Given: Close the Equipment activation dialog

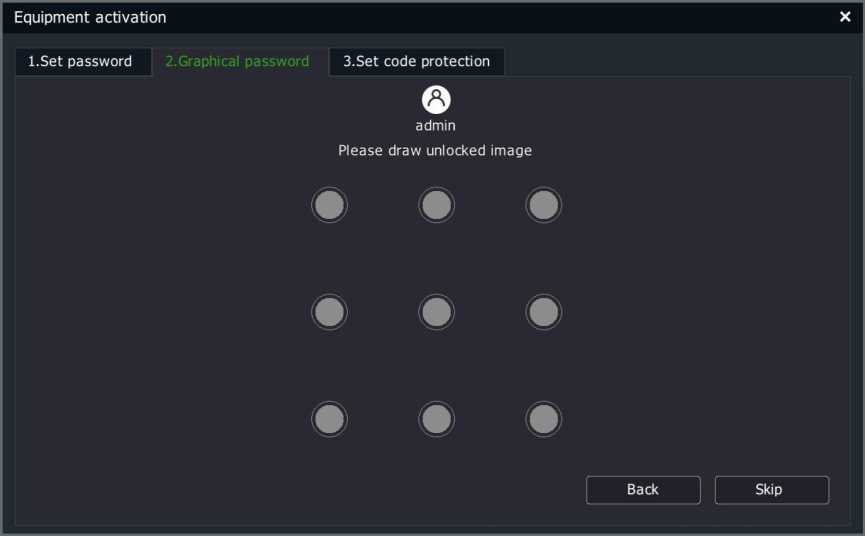Looking at the screenshot, I should click(845, 17).
